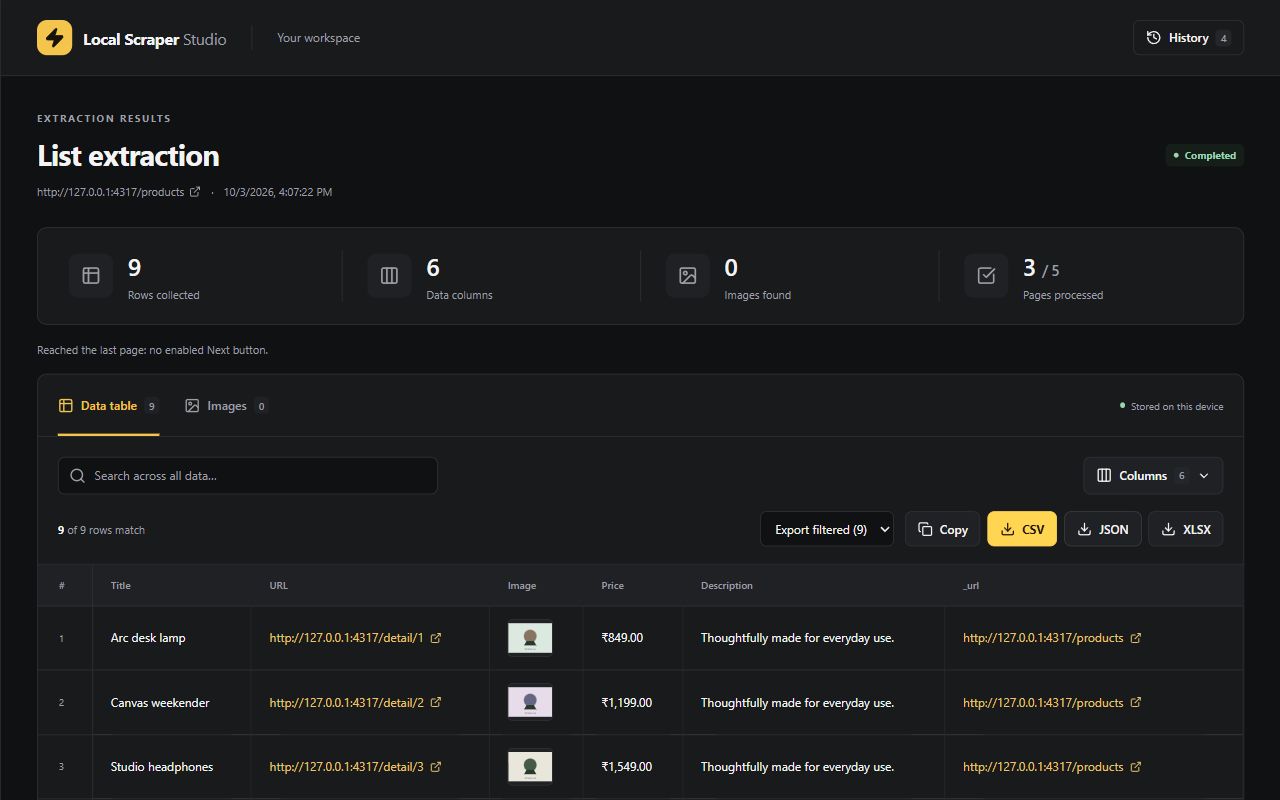Image resolution: width=1280 pixels, height=800 pixels.
Task: Export results as XLSX
Action: (x=1186, y=530)
